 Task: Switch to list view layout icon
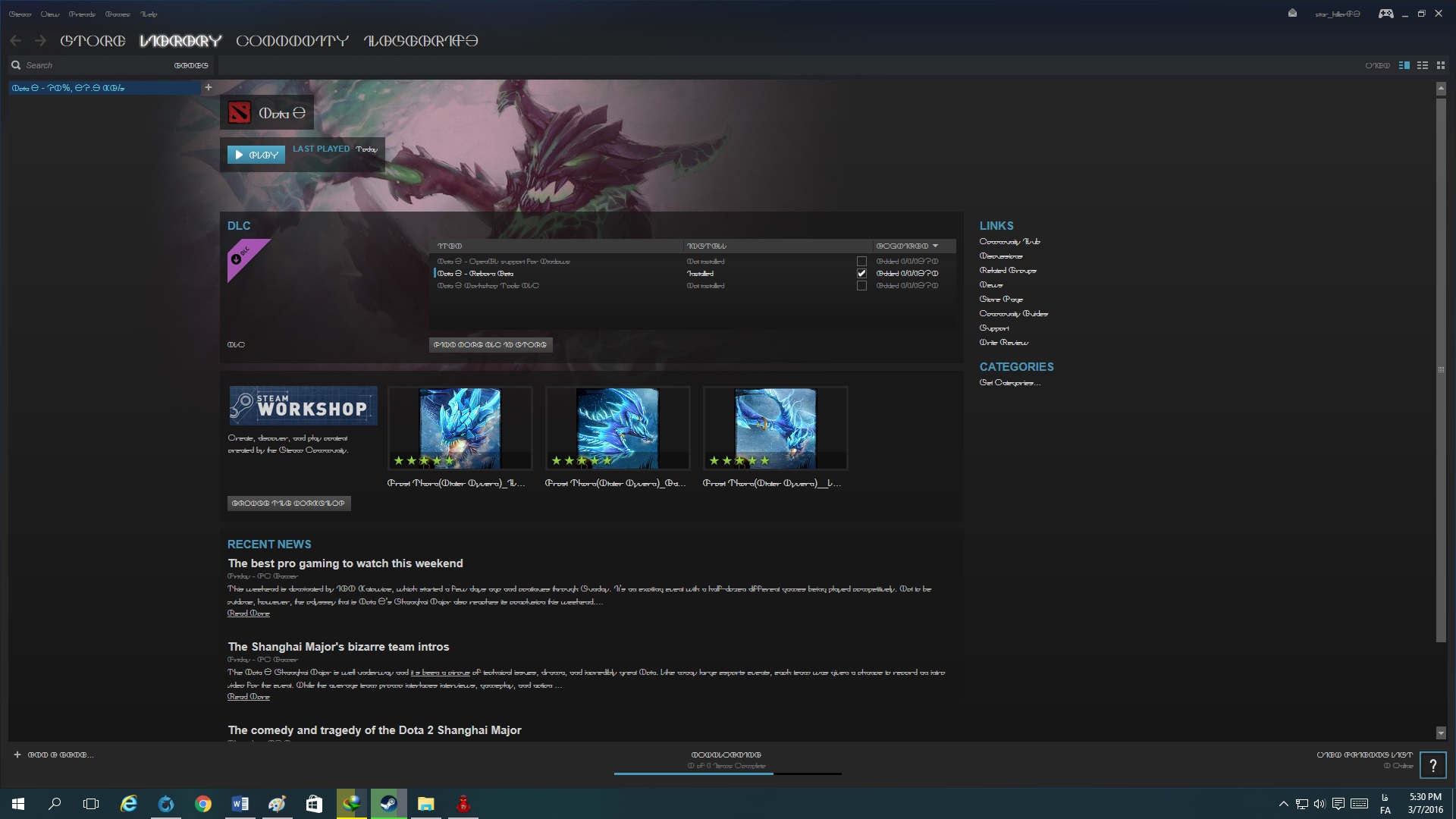(x=1423, y=65)
